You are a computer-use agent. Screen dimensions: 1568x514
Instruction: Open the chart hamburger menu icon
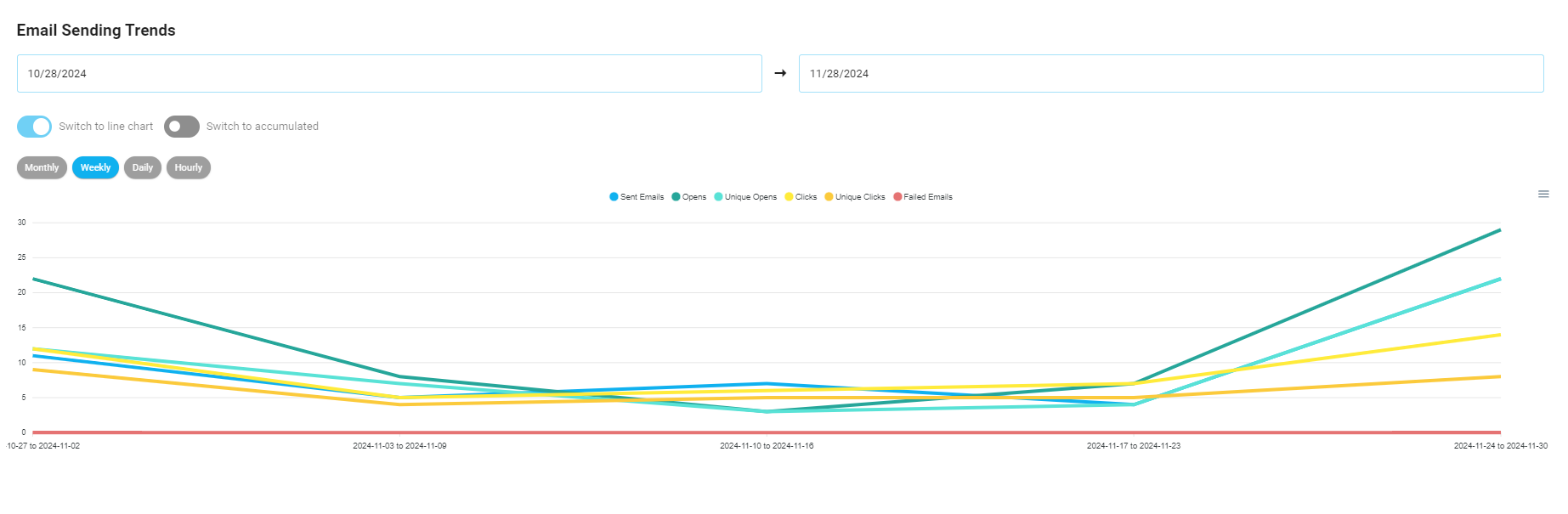[x=1543, y=195]
